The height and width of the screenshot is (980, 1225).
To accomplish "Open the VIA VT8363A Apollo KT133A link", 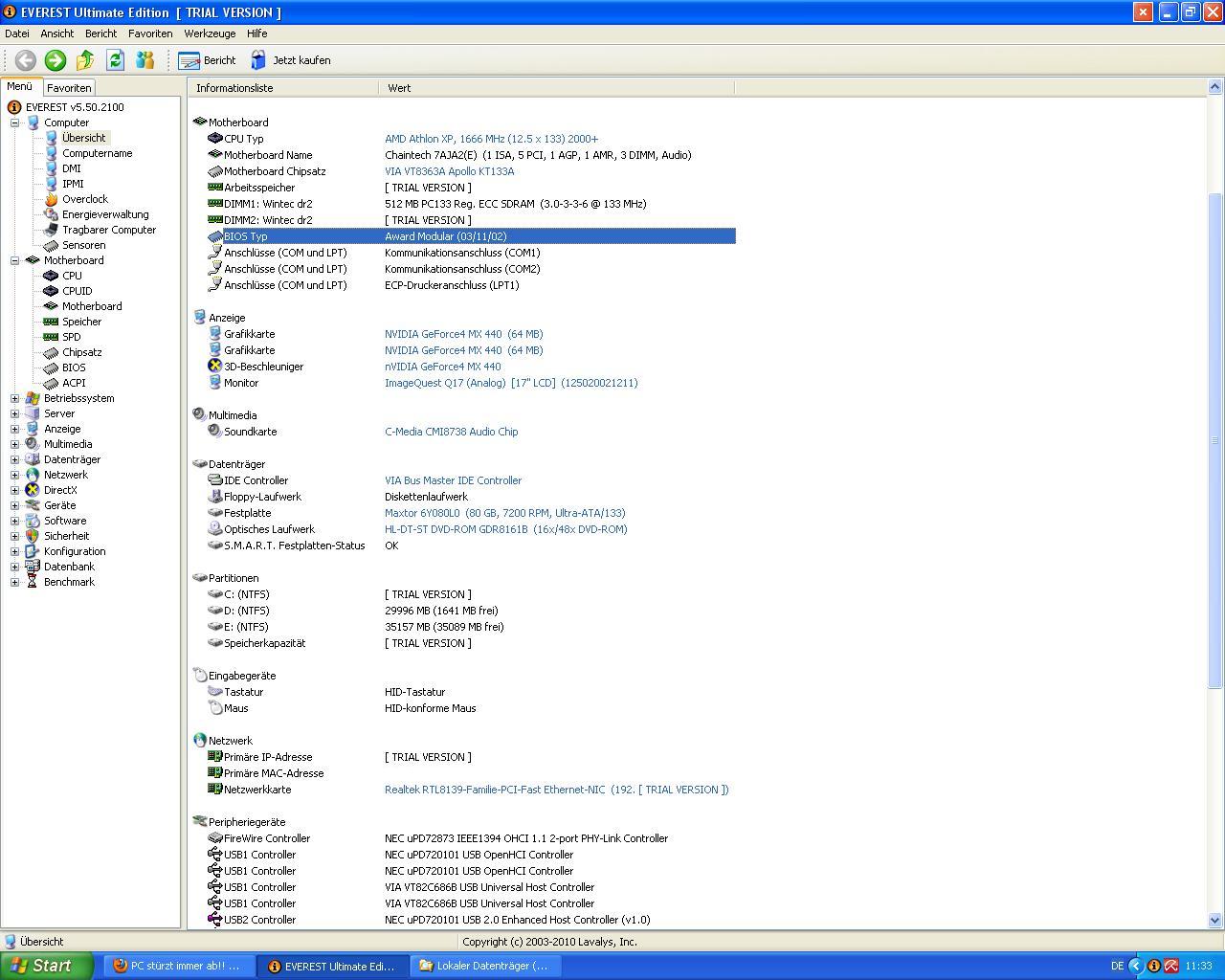I will click(x=449, y=171).
